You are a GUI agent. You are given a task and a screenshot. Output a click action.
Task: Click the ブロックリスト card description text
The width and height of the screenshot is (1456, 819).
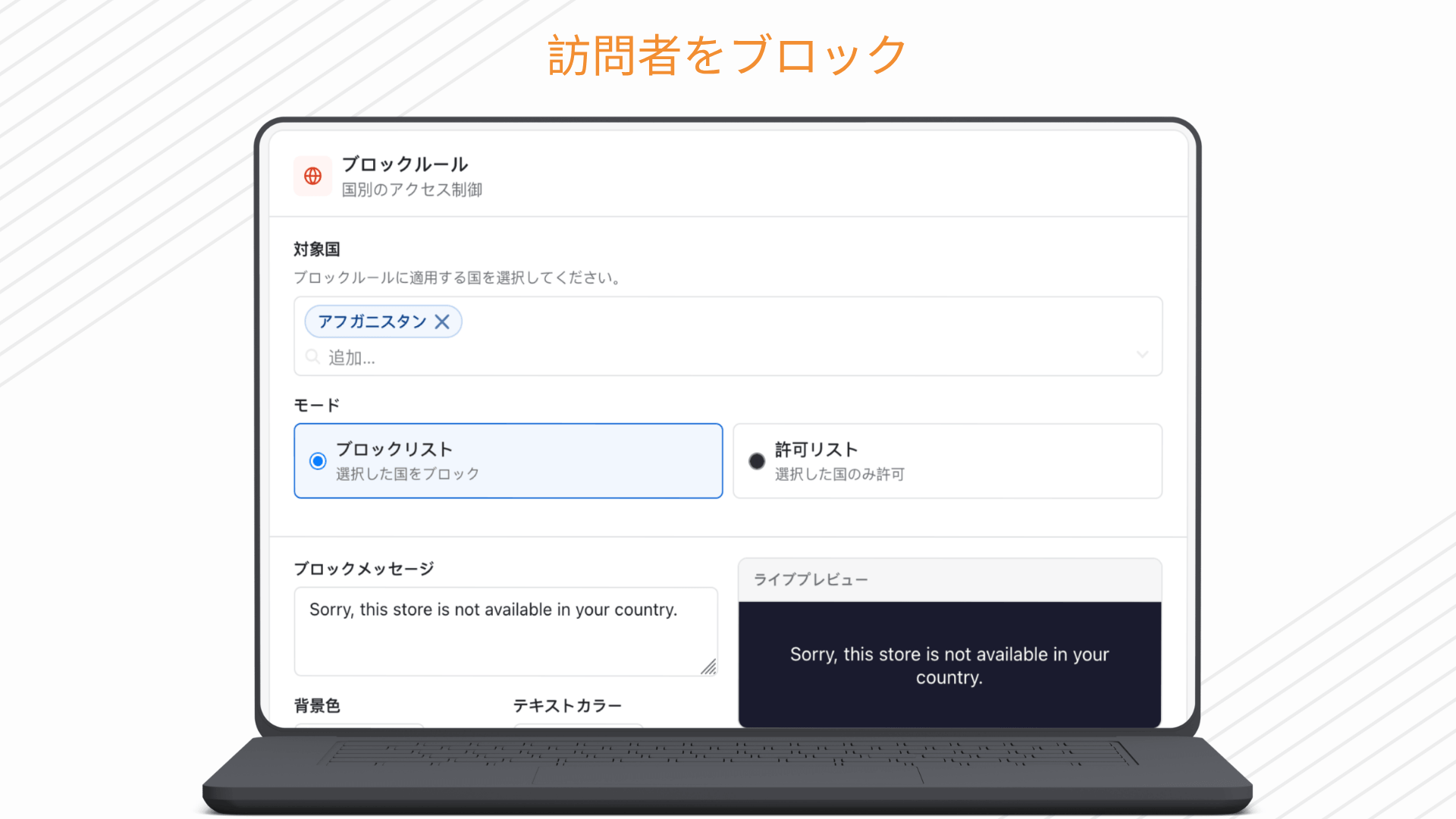pos(407,474)
